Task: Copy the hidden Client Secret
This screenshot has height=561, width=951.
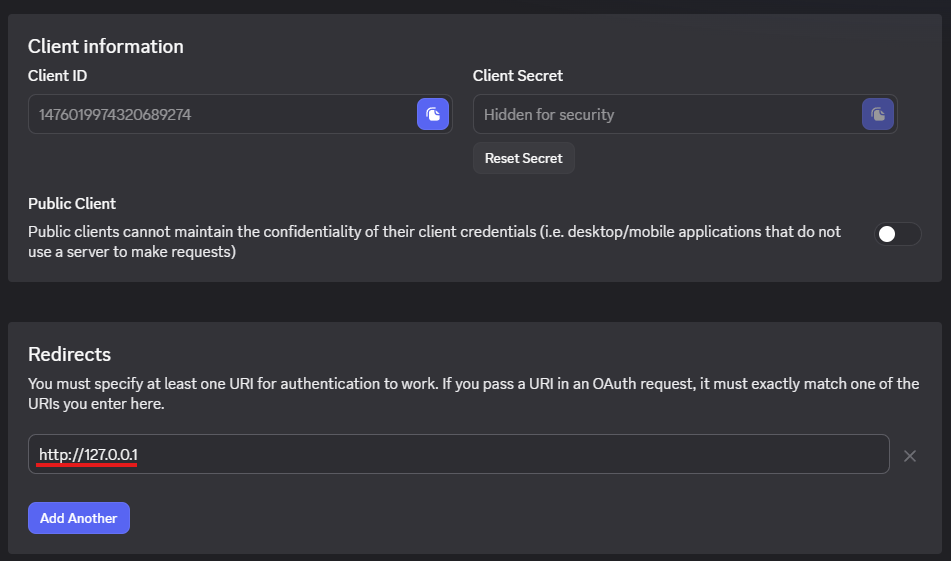Action: 878,114
